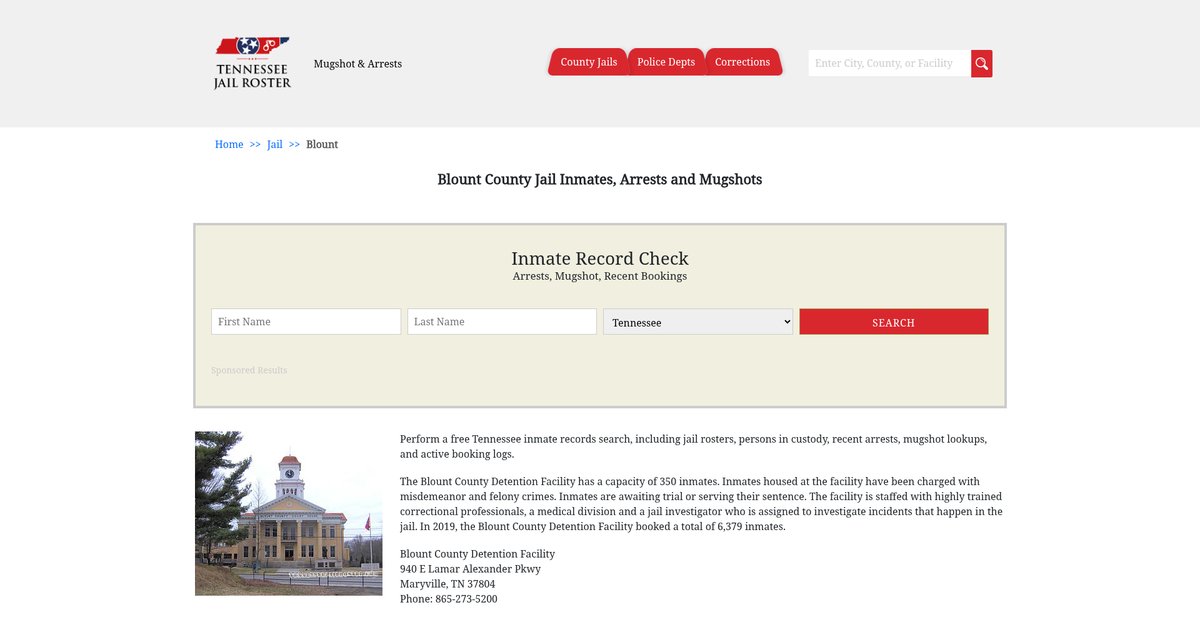Viewport: 1200px width, 620px height.
Task: Focus the city, county, or facility search box
Action: (889, 63)
